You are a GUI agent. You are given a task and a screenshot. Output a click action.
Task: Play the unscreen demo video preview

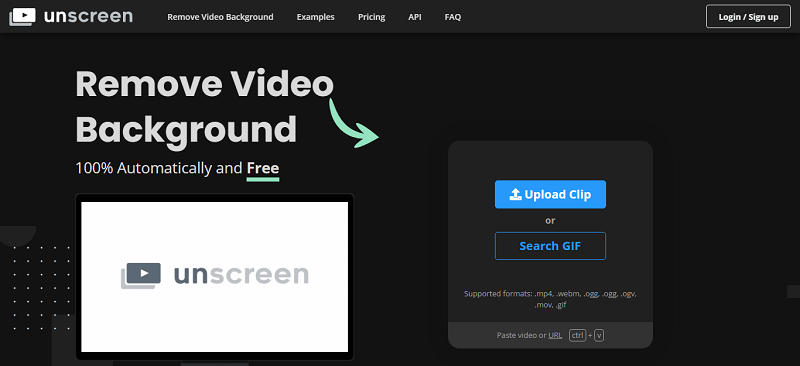(x=214, y=277)
